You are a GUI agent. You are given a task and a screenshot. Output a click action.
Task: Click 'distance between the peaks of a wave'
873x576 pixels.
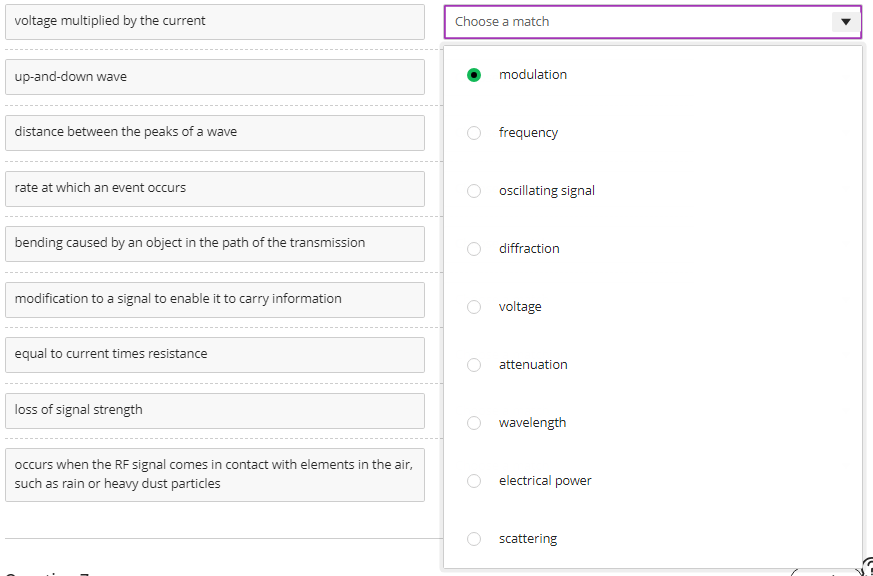coord(214,132)
